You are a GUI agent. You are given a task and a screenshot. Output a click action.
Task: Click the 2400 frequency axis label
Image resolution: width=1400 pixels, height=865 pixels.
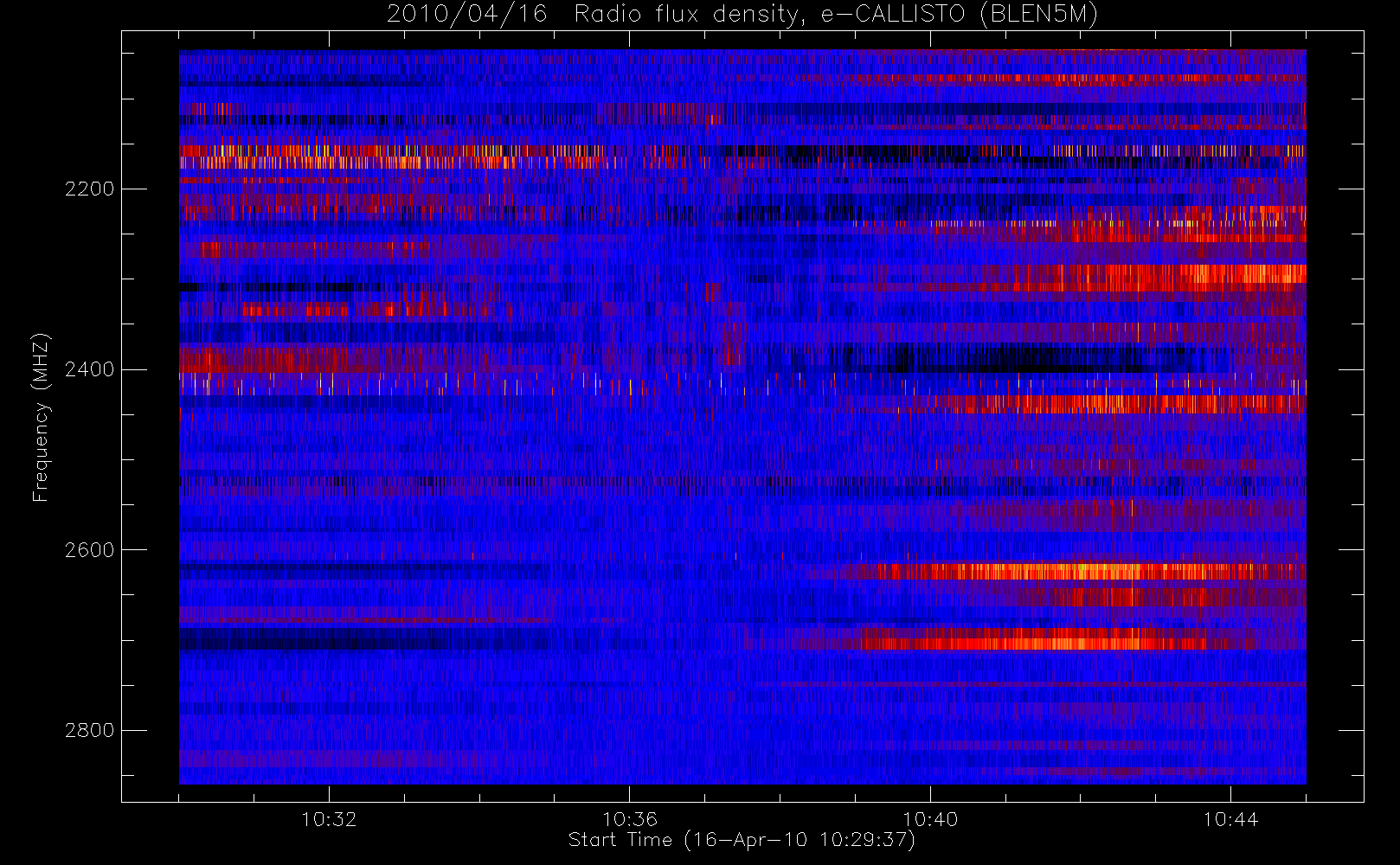click(89, 370)
